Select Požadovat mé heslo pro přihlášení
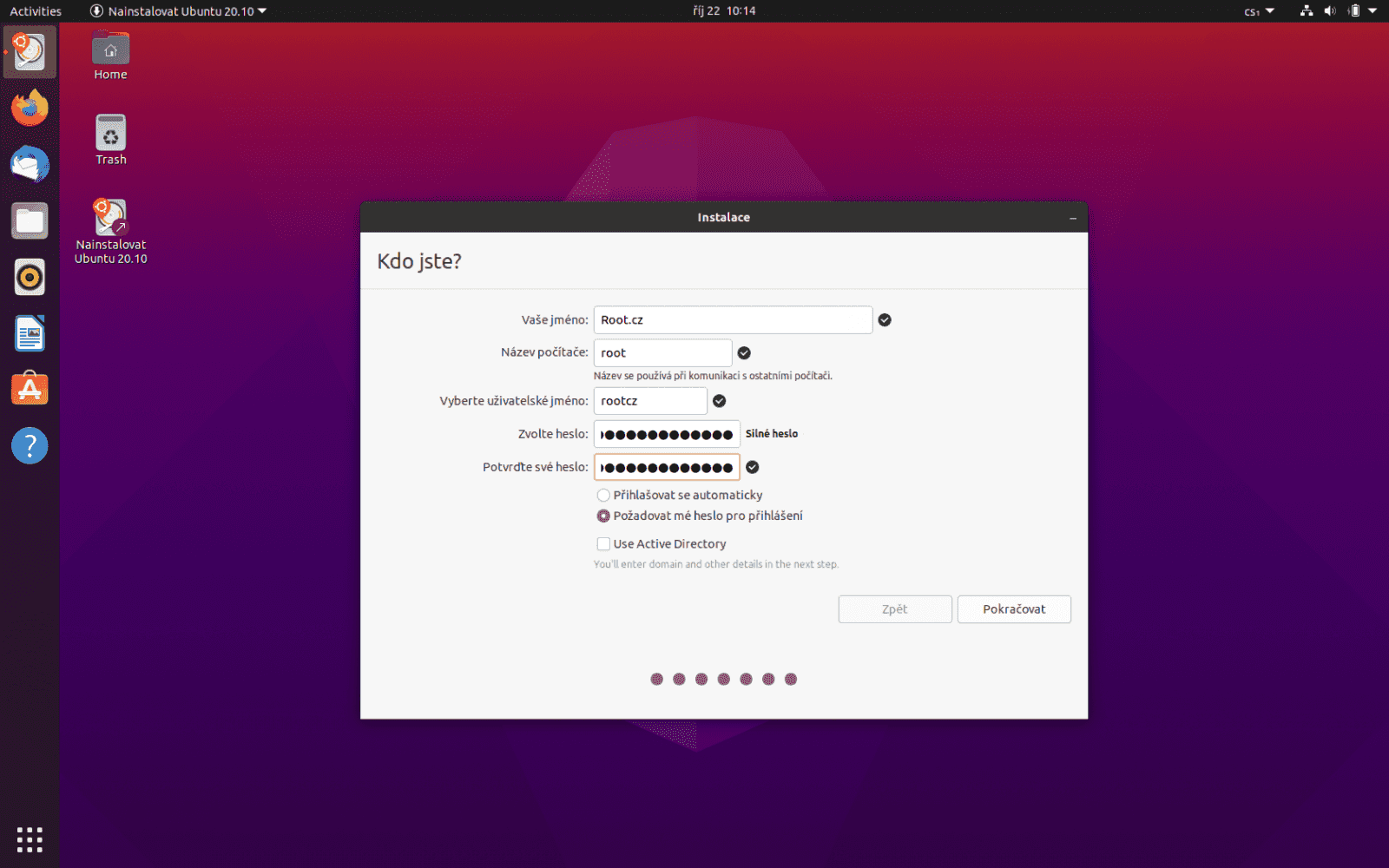This screenshot has height=868, width=1389. click(603, 516)
